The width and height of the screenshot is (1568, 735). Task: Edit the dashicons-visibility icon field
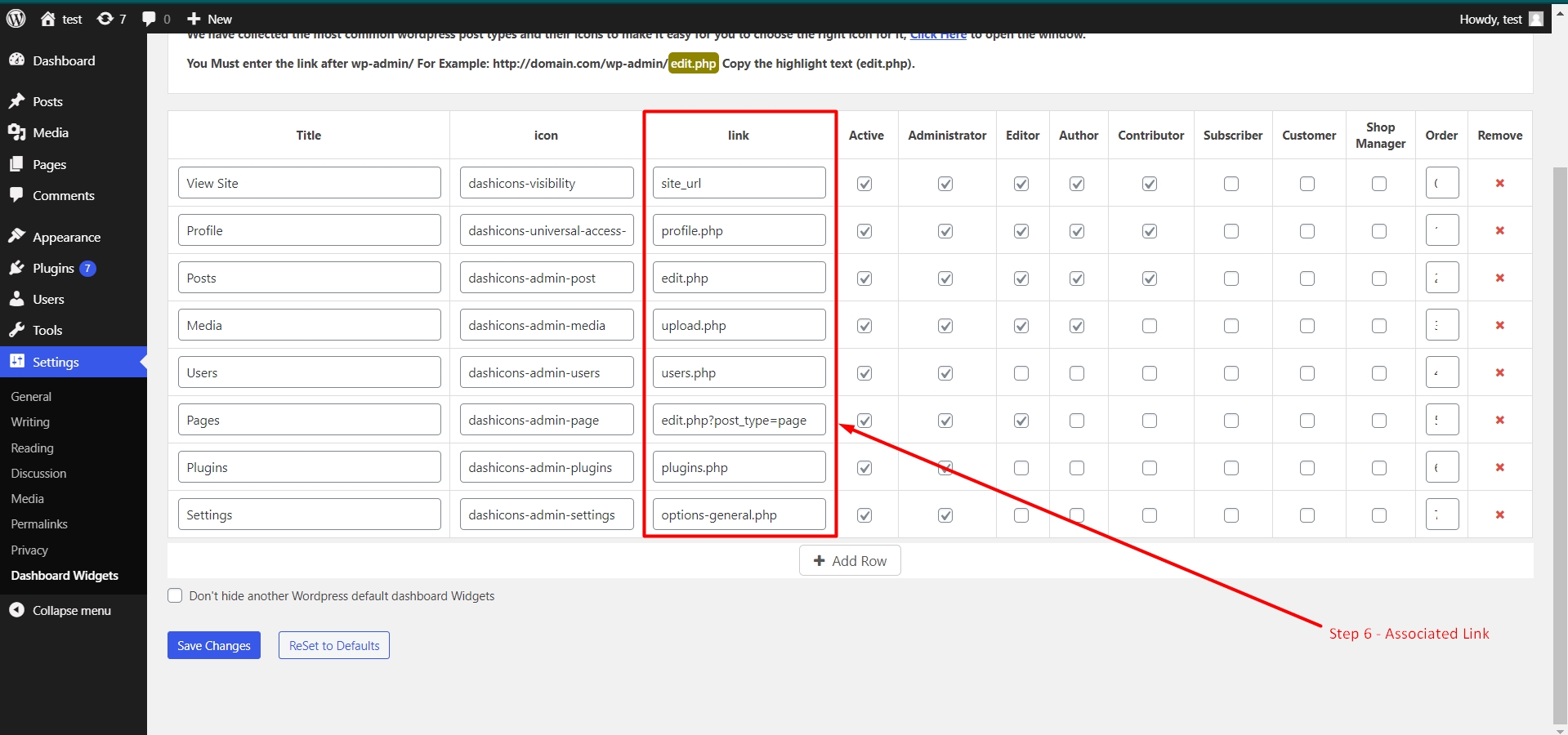[547, 183]
